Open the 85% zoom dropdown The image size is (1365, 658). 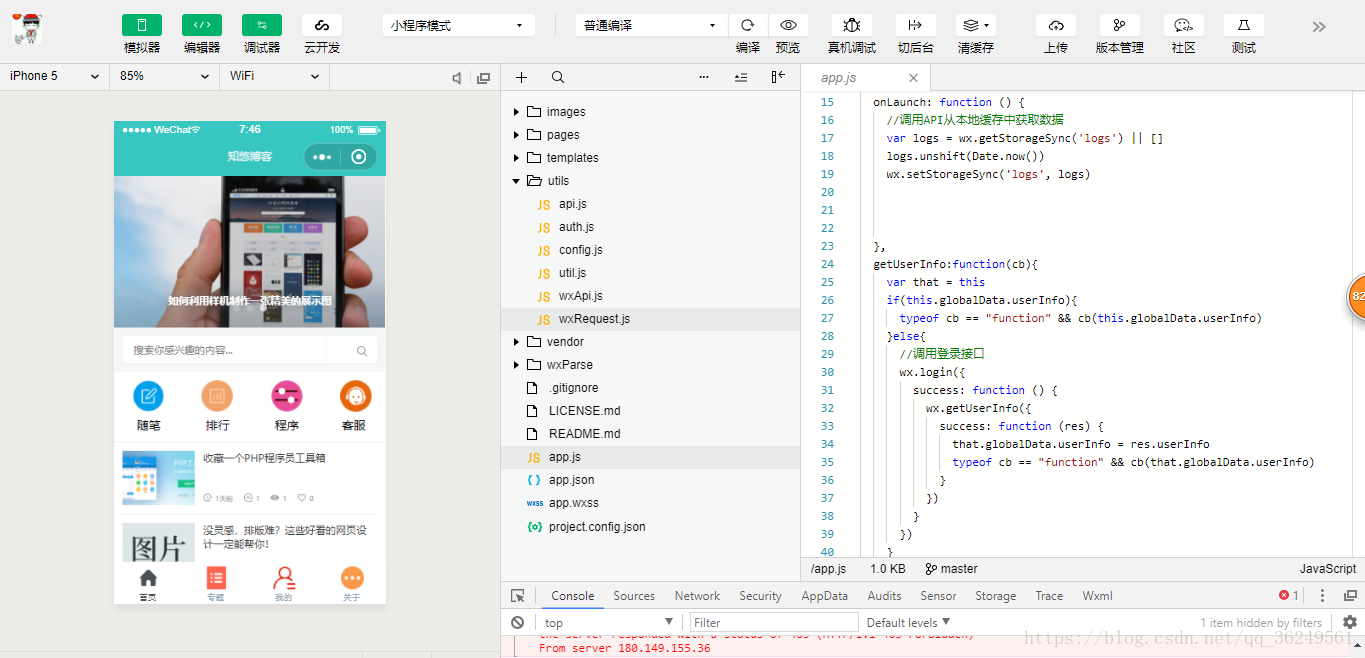point(165,76)
